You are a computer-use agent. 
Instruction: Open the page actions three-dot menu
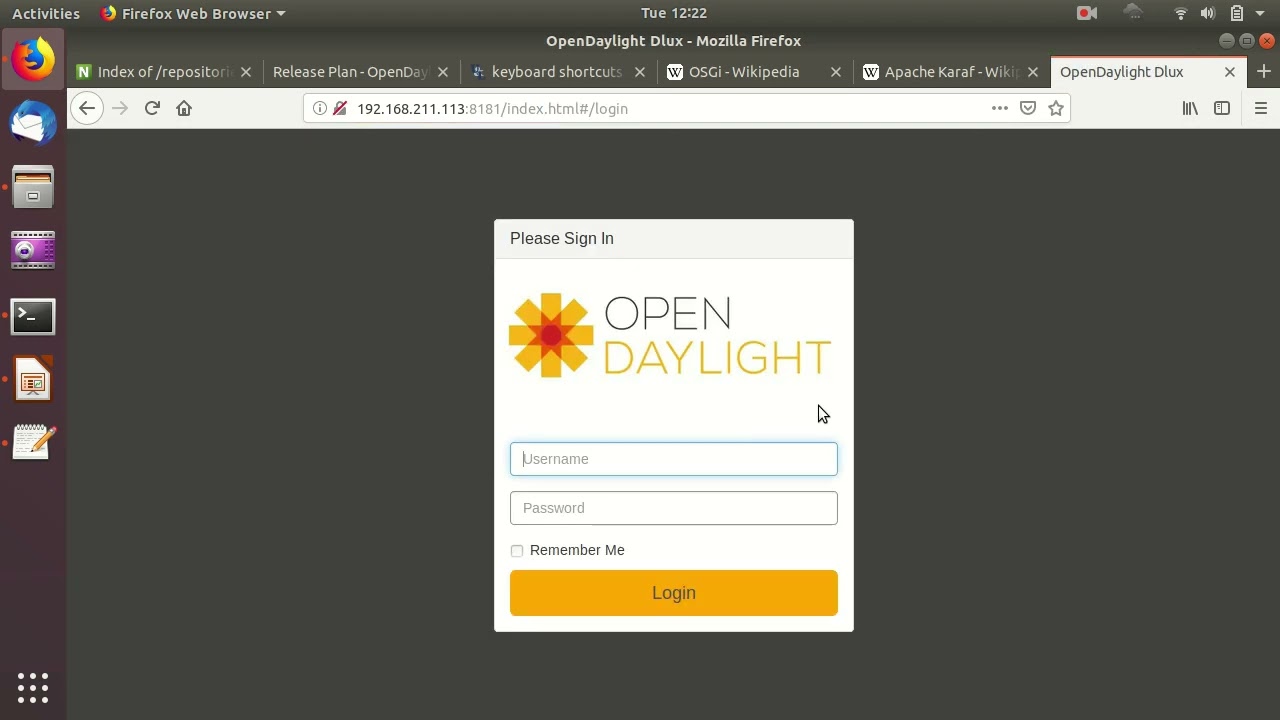pyautogui.click(x=999, y=108)
